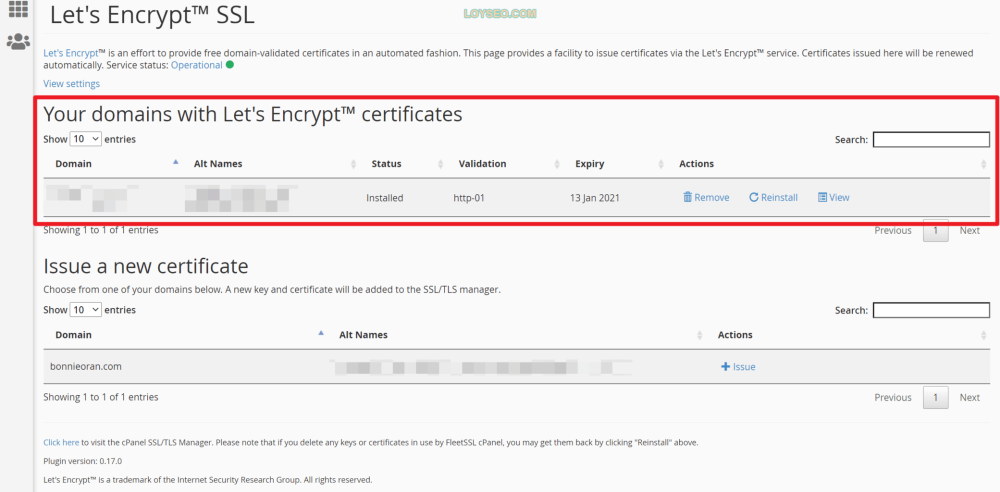The height and width of the screenshot is (492, 1000).
Task: Expand the entries dropdown in certificates table
Action: (x=86, y=138)
